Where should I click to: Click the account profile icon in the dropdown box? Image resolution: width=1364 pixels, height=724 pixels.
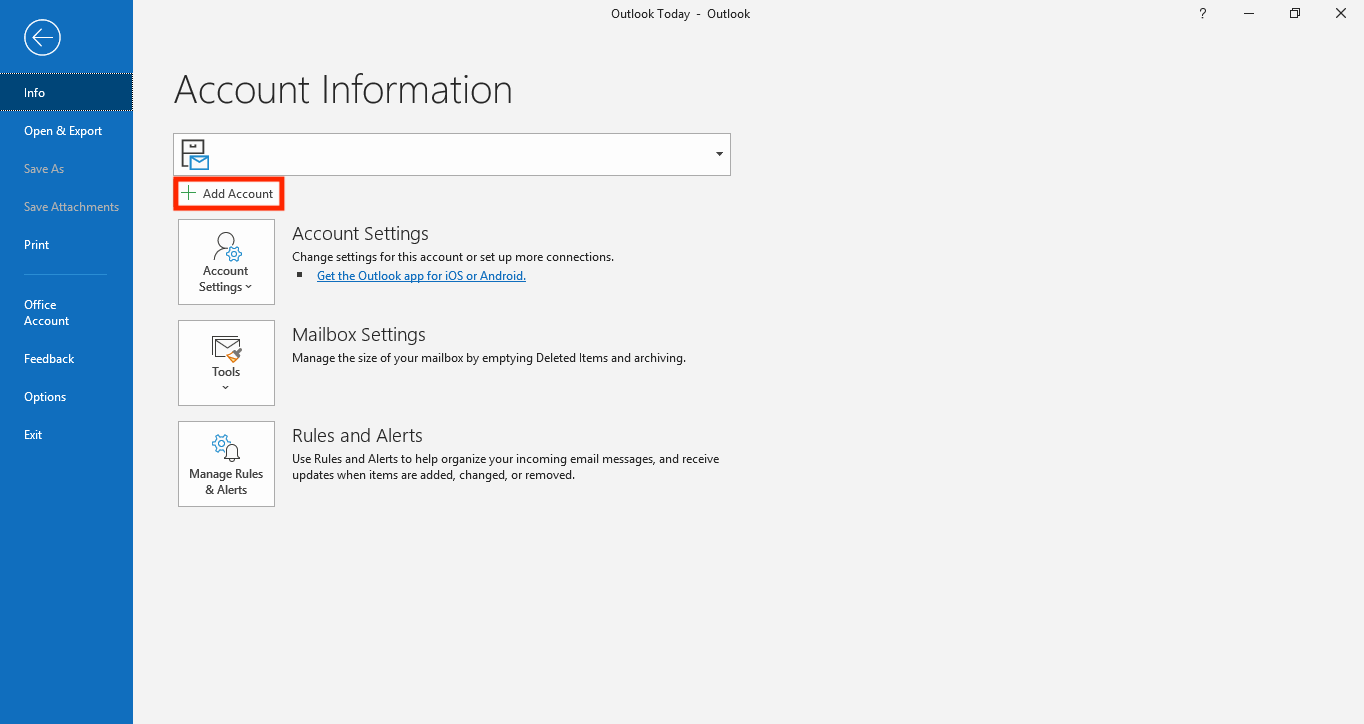[193, 154]
